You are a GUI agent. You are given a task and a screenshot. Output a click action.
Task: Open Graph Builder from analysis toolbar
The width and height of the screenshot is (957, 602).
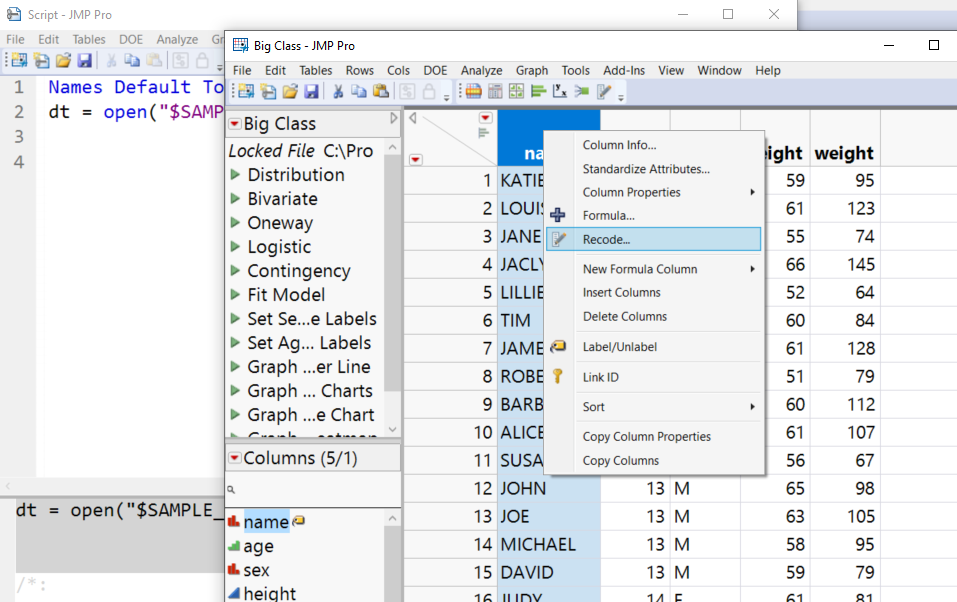tap(516, 92)
